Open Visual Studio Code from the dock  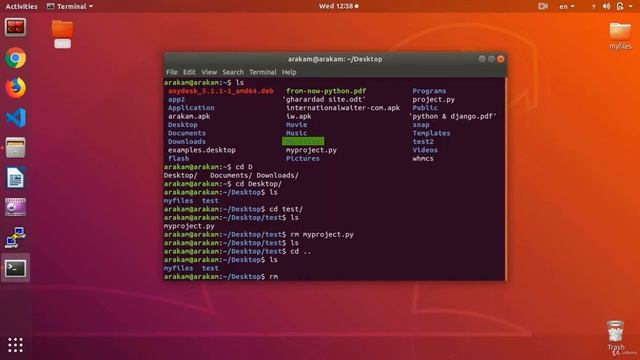pyautogui.click(x=16, y=118)
